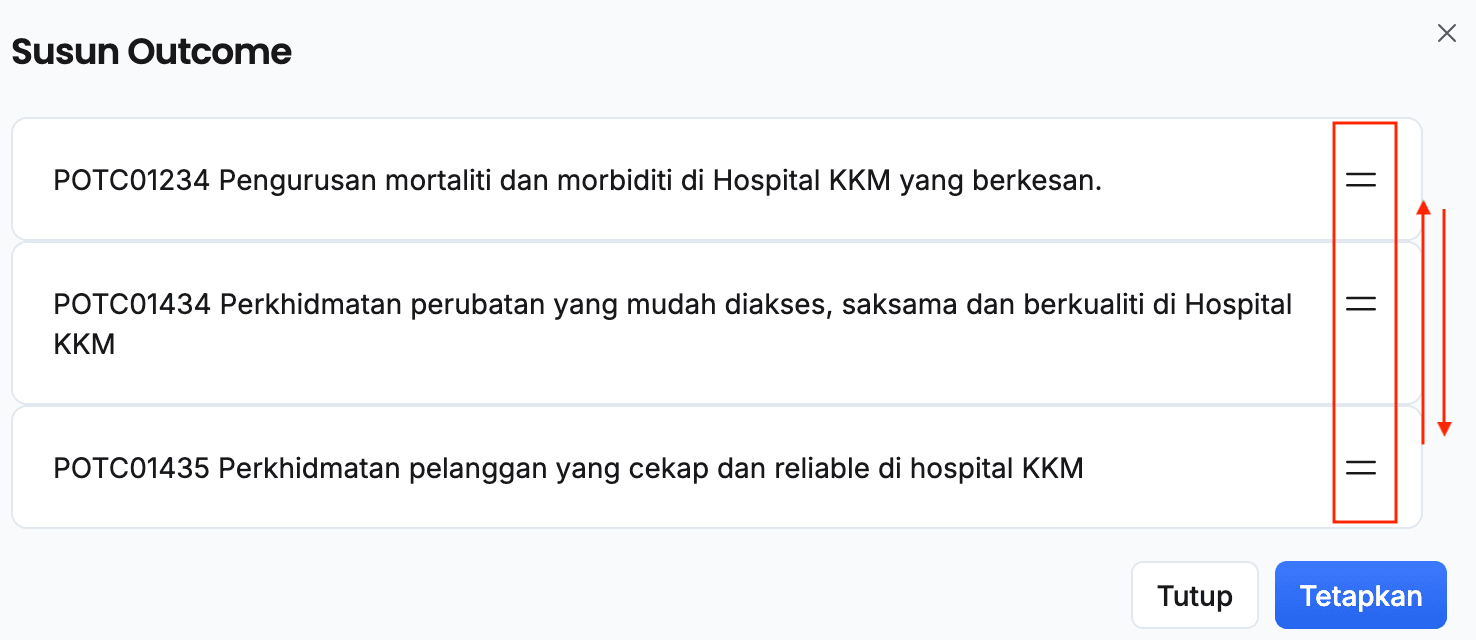The width and height of the screenshot is (1476, 640).
Task: Select the POTC01234 code text
Action: pos(131,181)
